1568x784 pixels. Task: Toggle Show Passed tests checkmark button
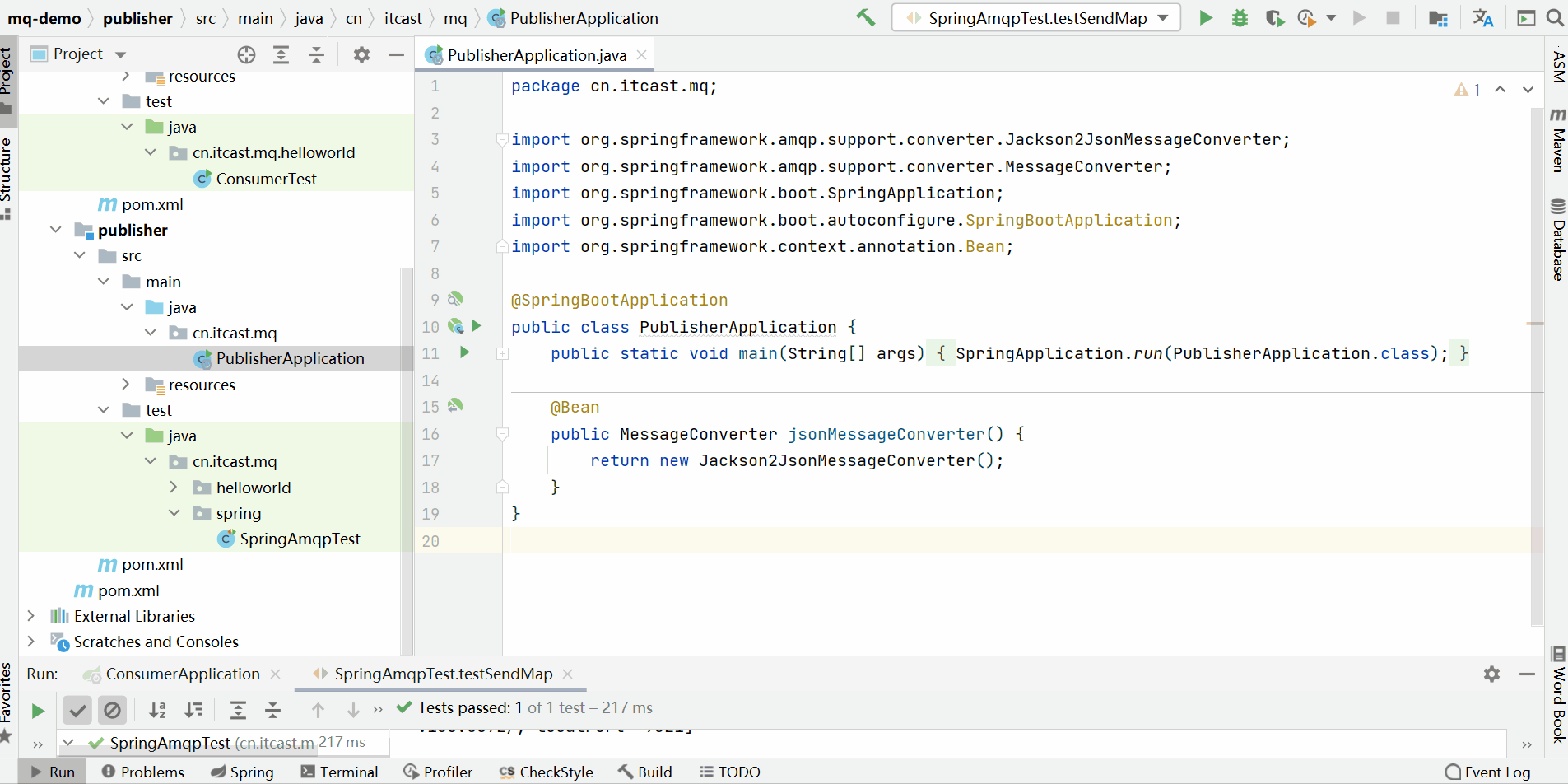pyautogui.click(x=77, y=710)
